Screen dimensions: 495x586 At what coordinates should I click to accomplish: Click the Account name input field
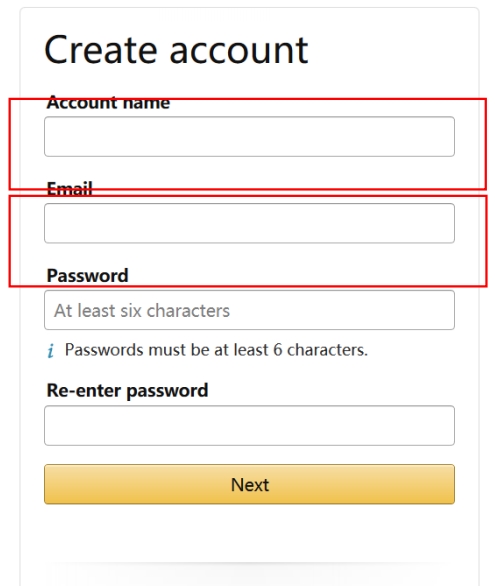249,136
